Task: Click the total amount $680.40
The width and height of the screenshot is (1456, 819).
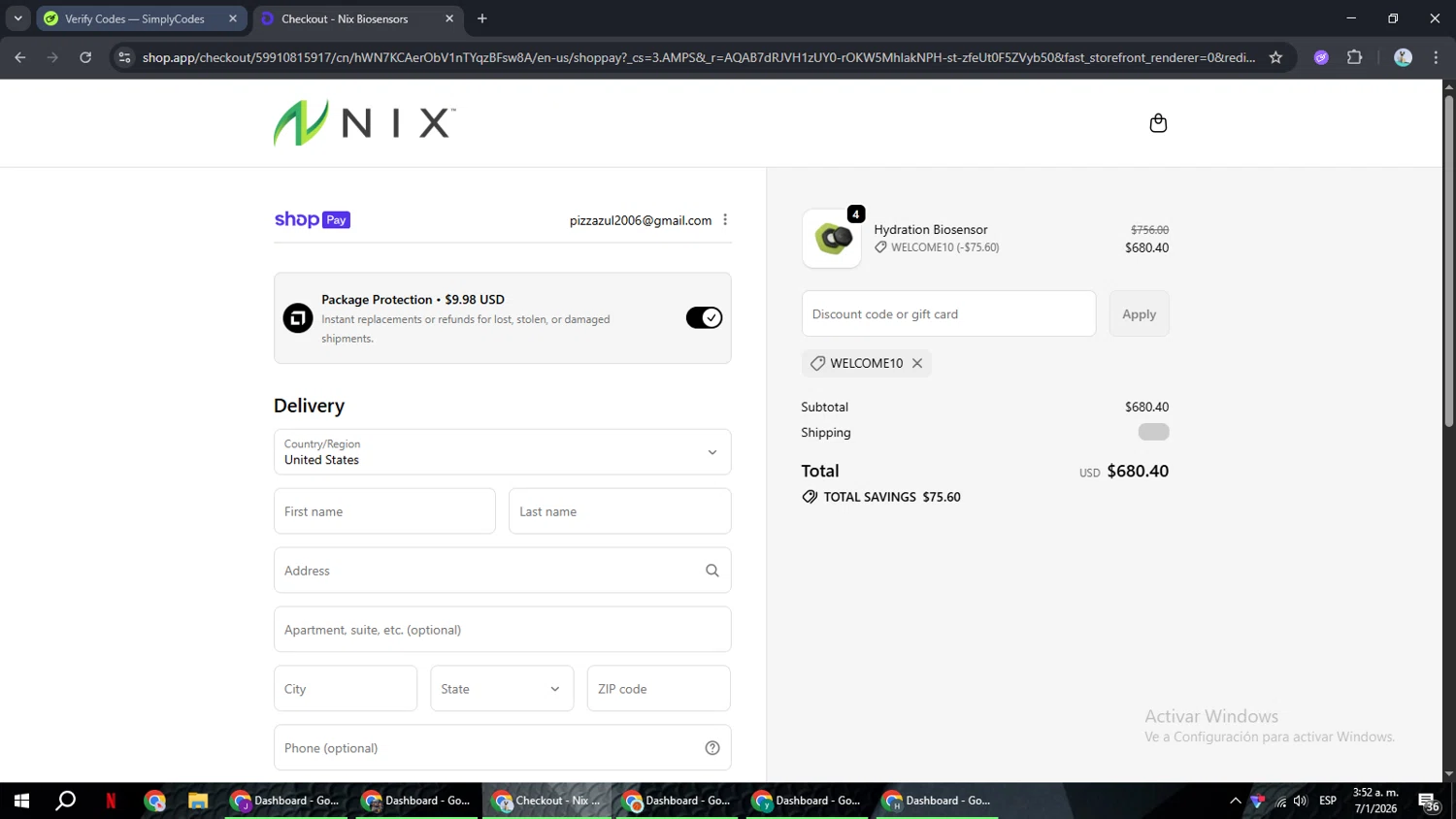Action: (x=1138, y=471)
